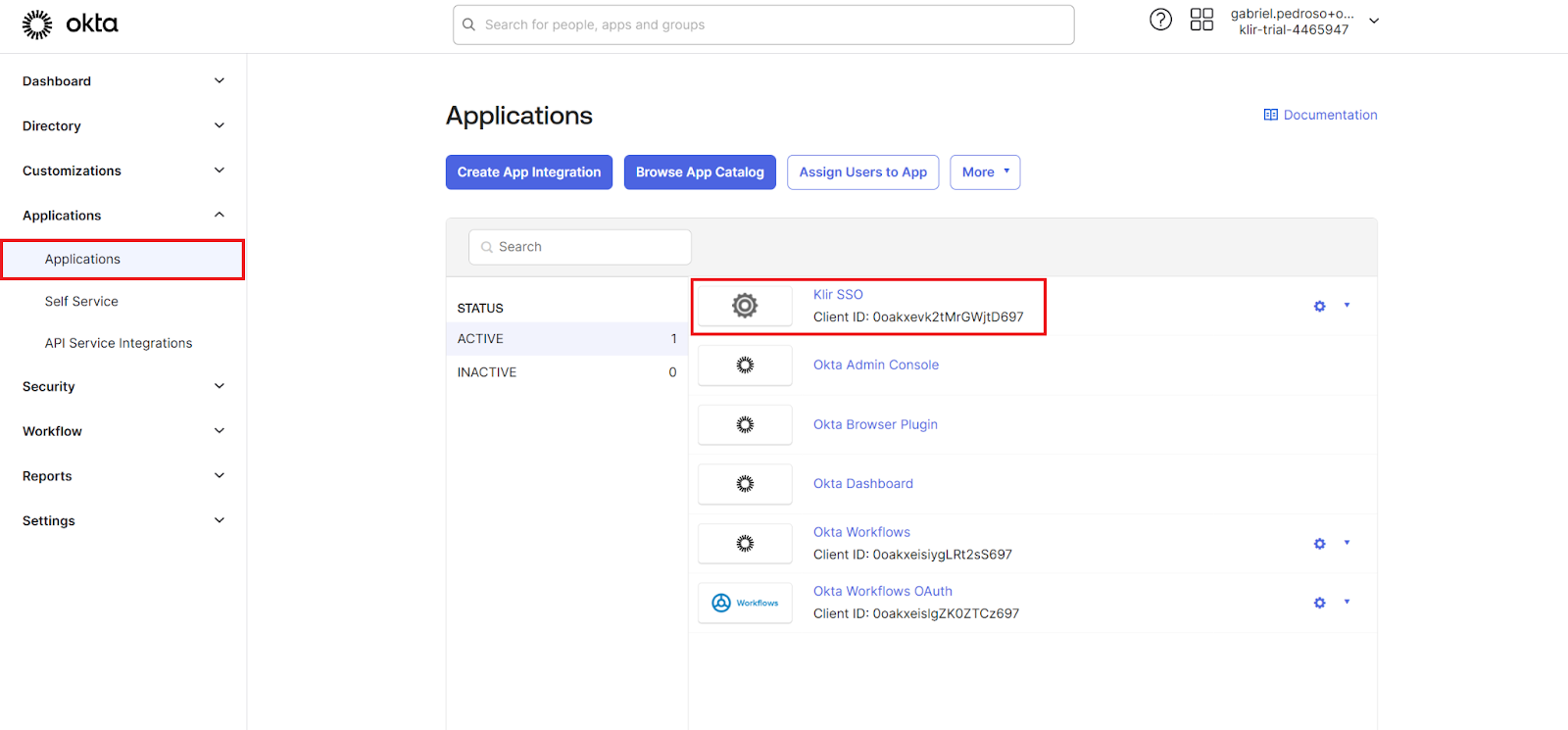The image size is (1568, 730).
Task: Open the Okta Workflows row dropdown arrow
Action: pos(1347,543)
